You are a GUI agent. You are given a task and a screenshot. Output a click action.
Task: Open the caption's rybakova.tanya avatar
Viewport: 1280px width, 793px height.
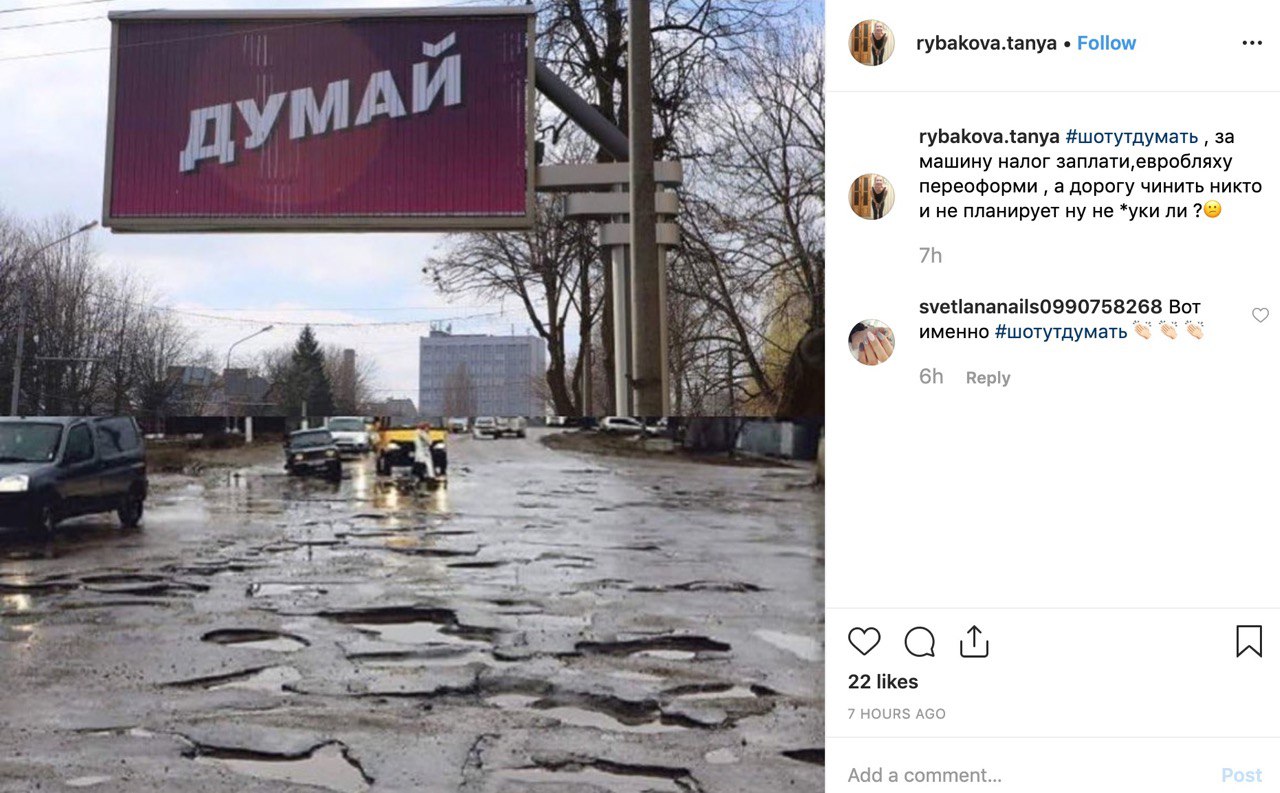click(871, 196)
